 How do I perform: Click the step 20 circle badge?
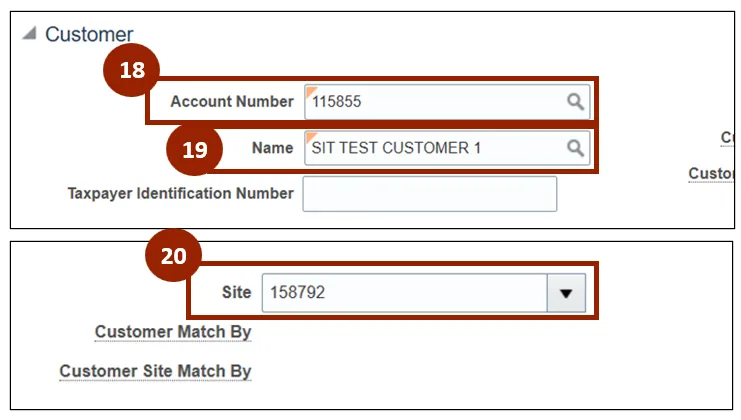(173, 256)
